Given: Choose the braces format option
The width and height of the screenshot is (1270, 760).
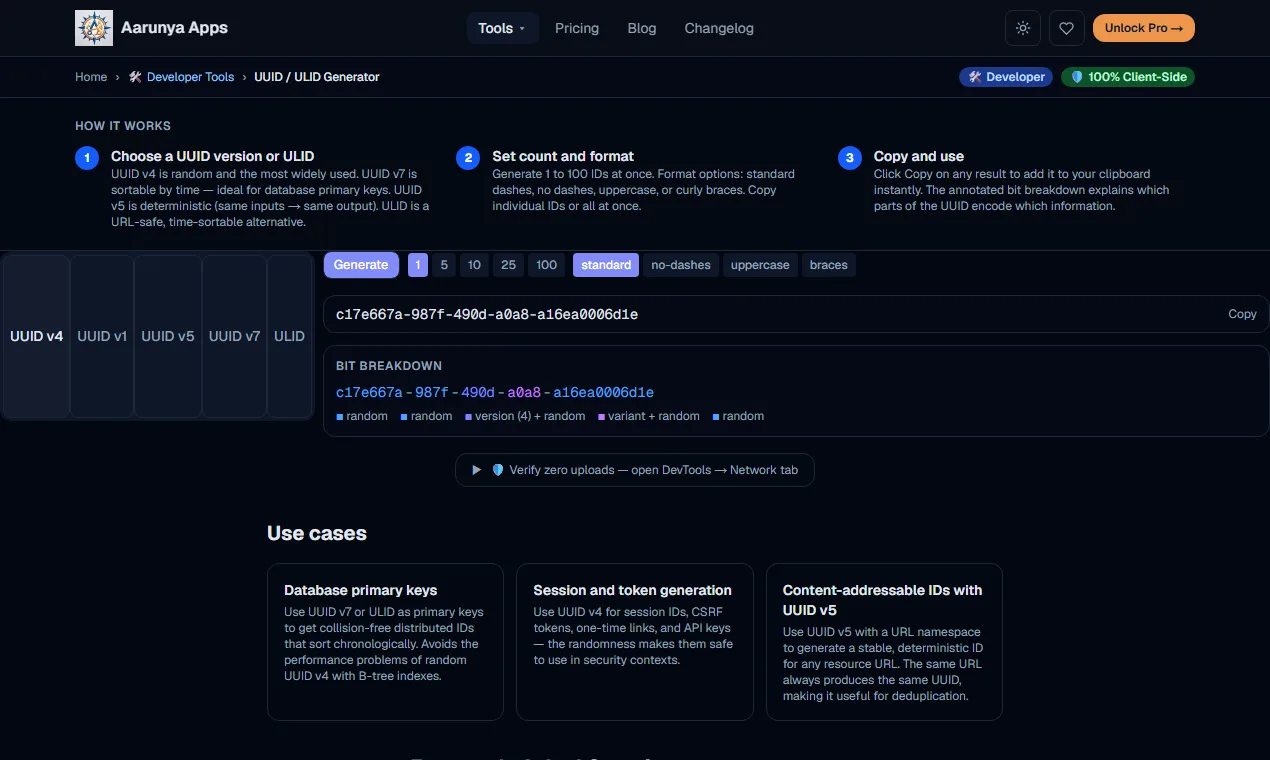Looking at the screenshot, I should click(829, 265).
